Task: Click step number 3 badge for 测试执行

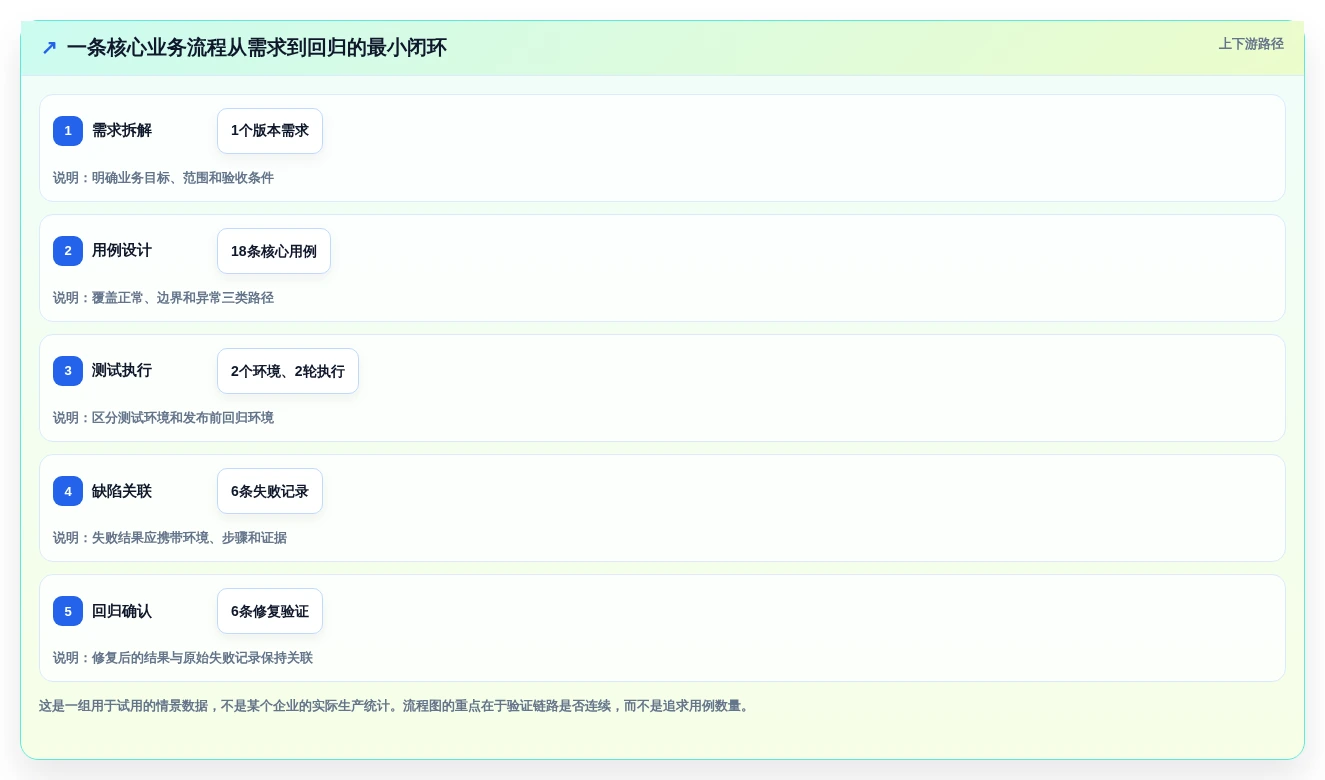Action: [x=68, y=371]
